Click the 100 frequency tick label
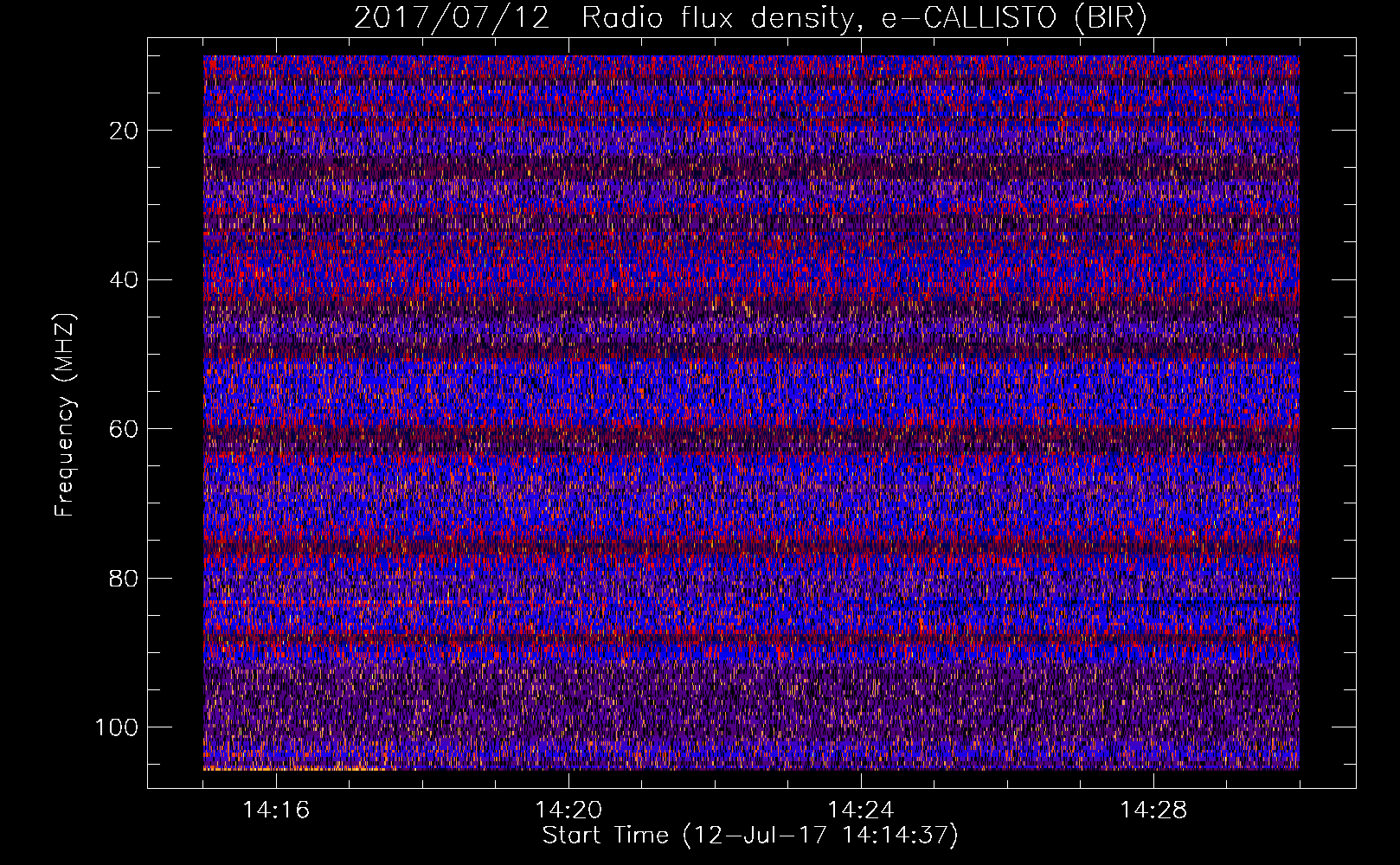The image size is (1400, 865). [117, 727]
